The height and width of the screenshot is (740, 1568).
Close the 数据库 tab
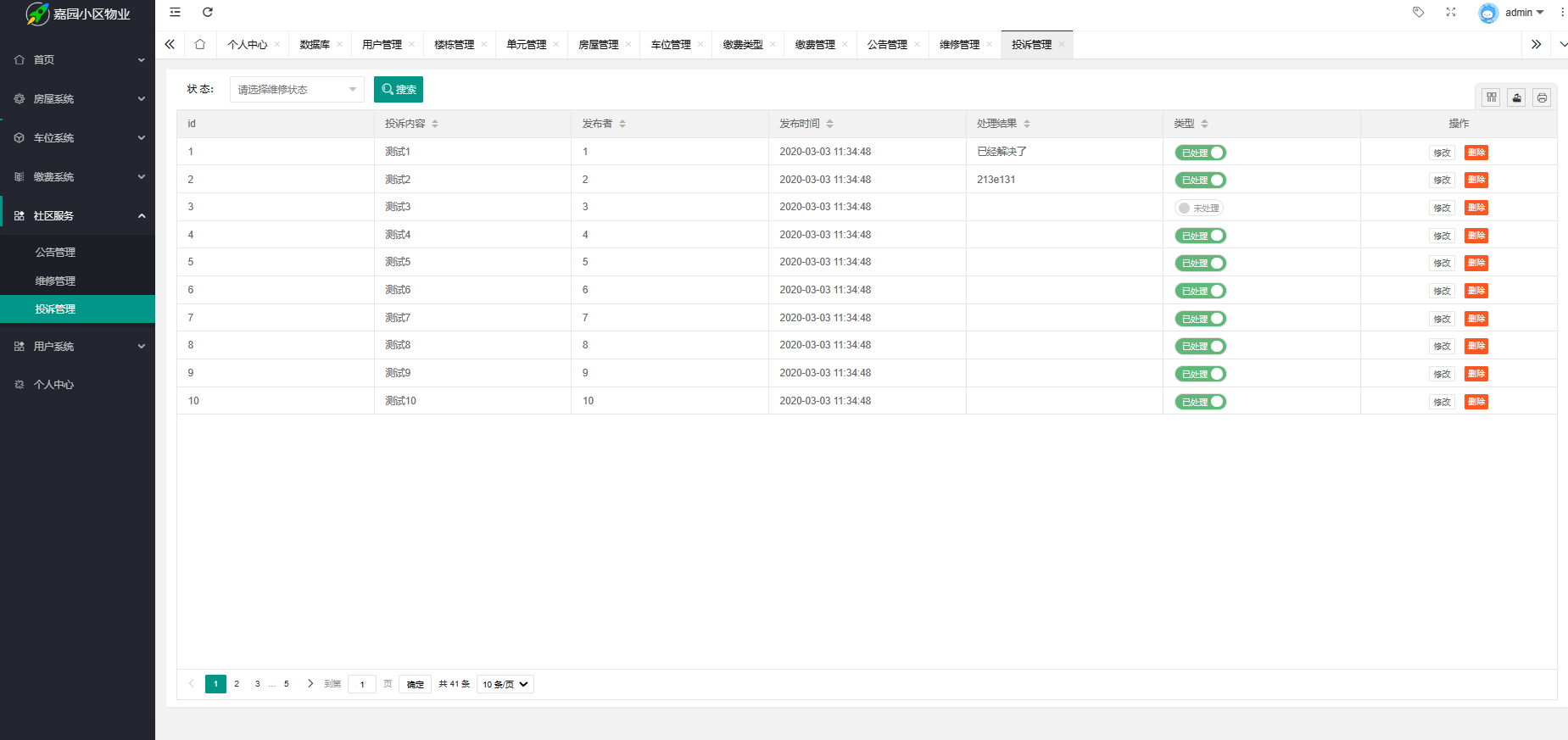tap(339, 44)
